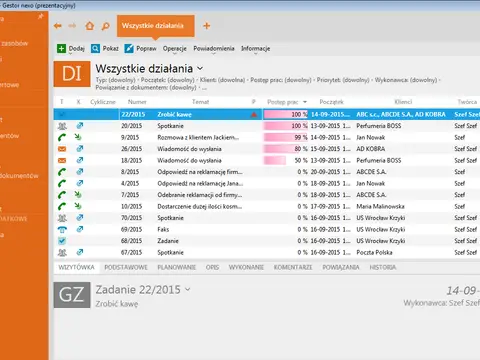This screenshot has height=360, width=480.
Task: Open the PLANOWANIE tab
Action: click(177, 267)
